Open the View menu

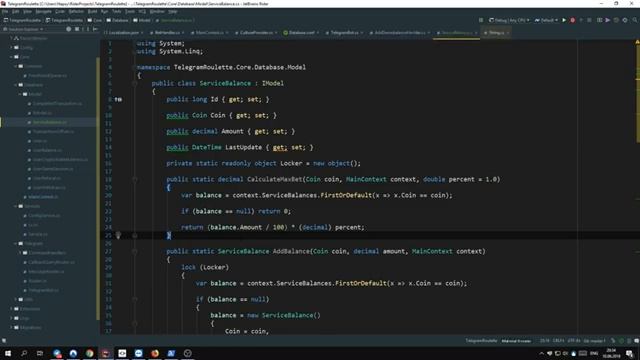tap(27, 11)
